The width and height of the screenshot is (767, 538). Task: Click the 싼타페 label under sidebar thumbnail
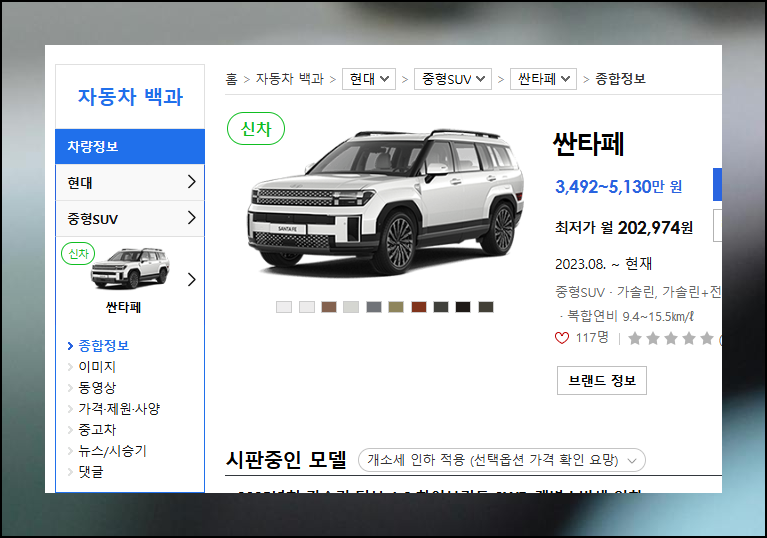pos(123,308)
